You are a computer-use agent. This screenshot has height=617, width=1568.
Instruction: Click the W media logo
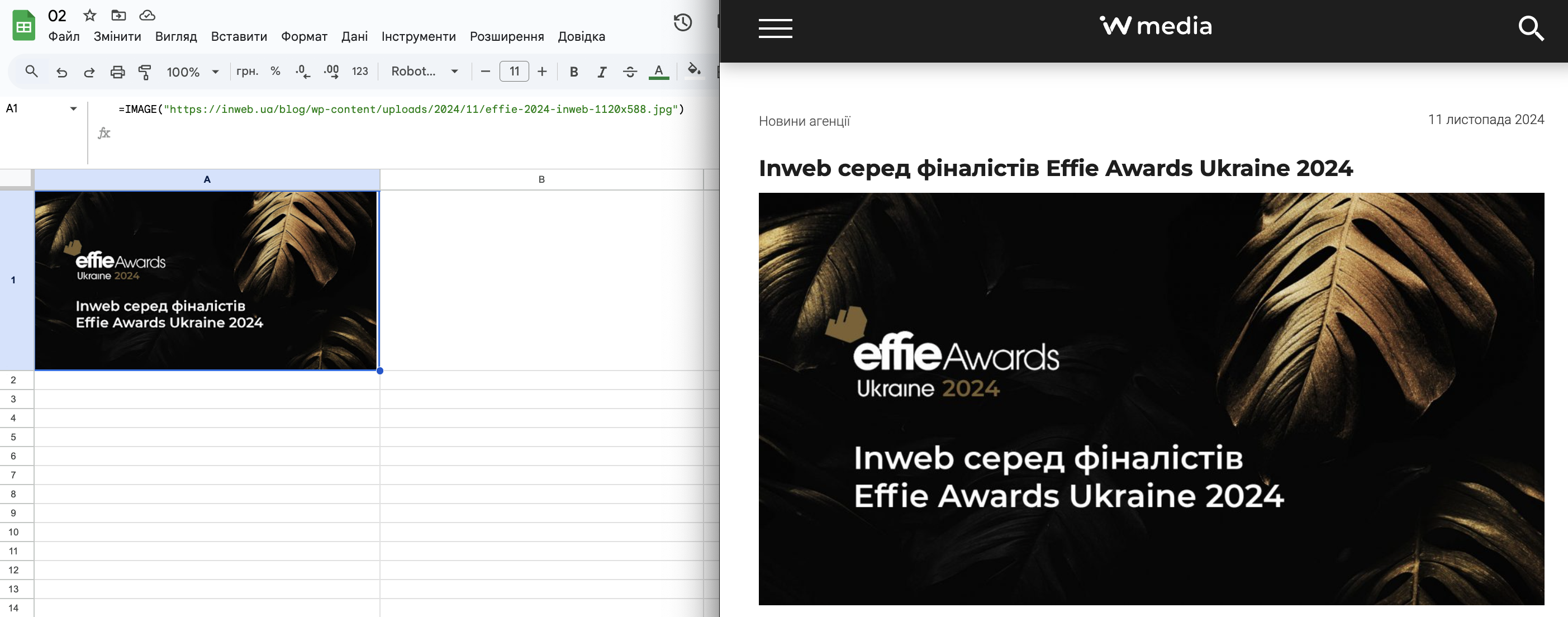(x=1155, y=26)
